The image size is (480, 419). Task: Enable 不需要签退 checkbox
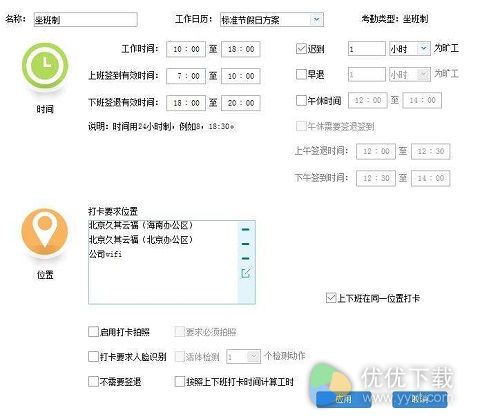point(93,381)
